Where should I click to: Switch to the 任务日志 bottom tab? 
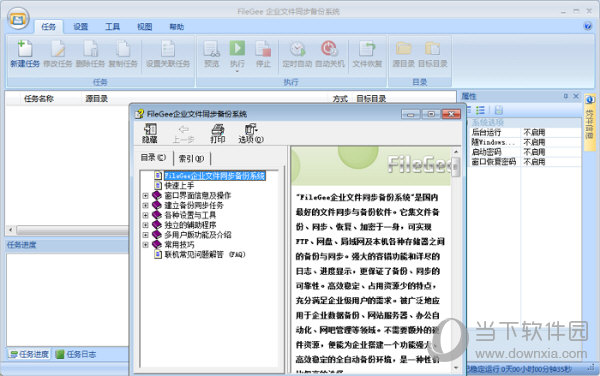click(77, 354)
